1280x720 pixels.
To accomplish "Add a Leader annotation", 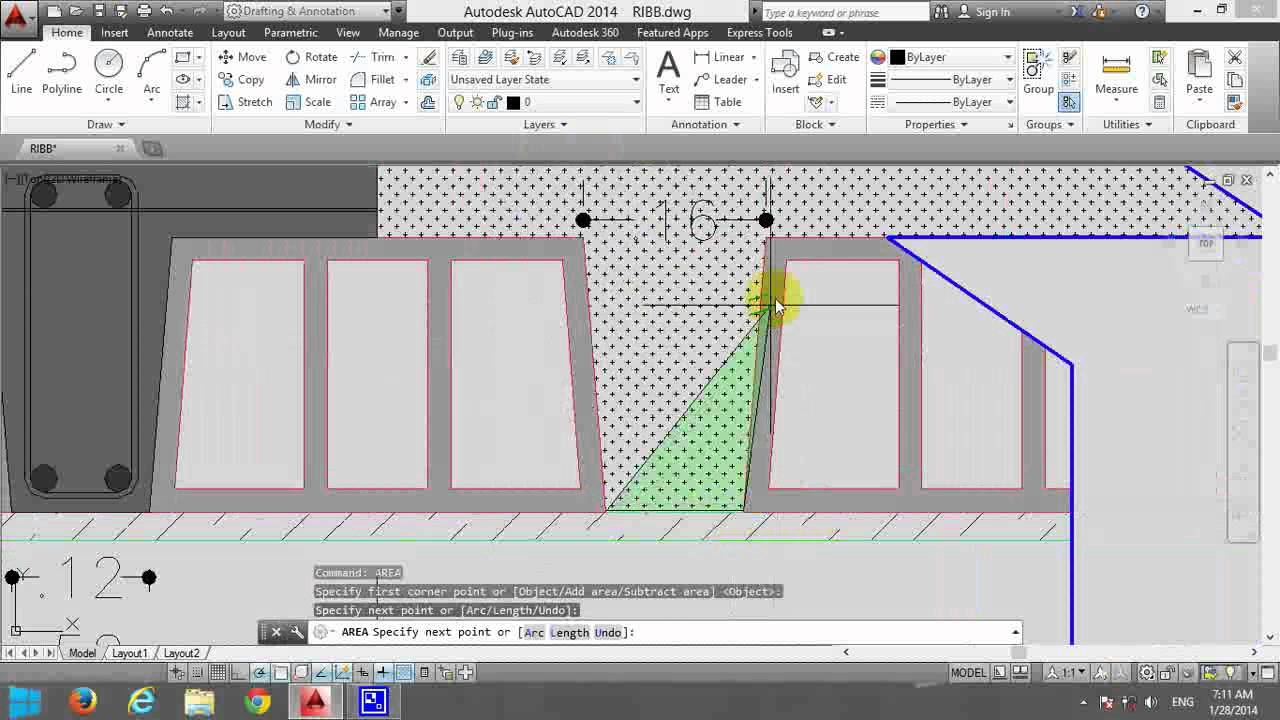I will [x=720, y=80].
